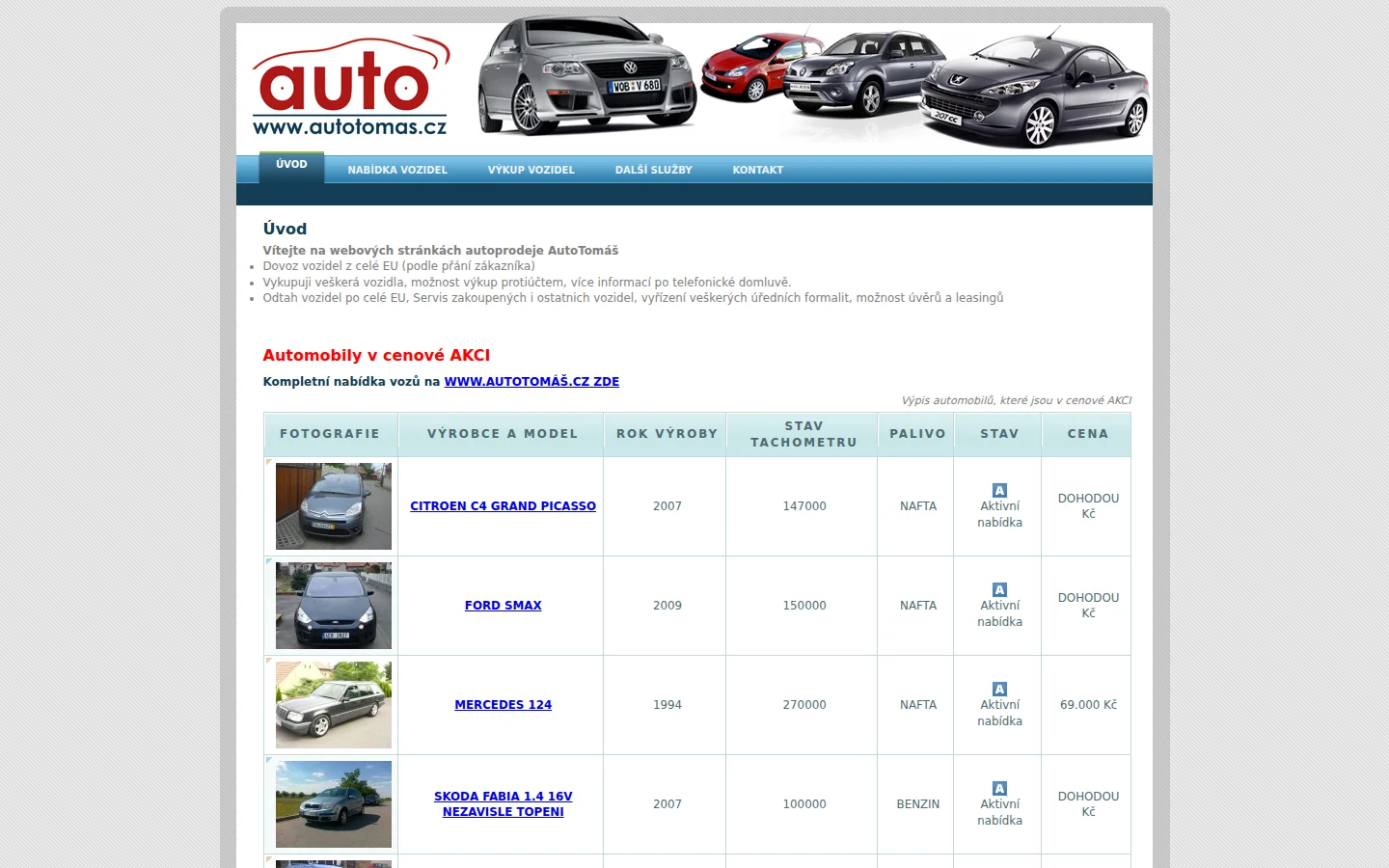This screenshot has width=1389, height=868.
Task: Click the STAV TACHOMETRU column header
Action: pyautogui.click(x=803, y=434)
